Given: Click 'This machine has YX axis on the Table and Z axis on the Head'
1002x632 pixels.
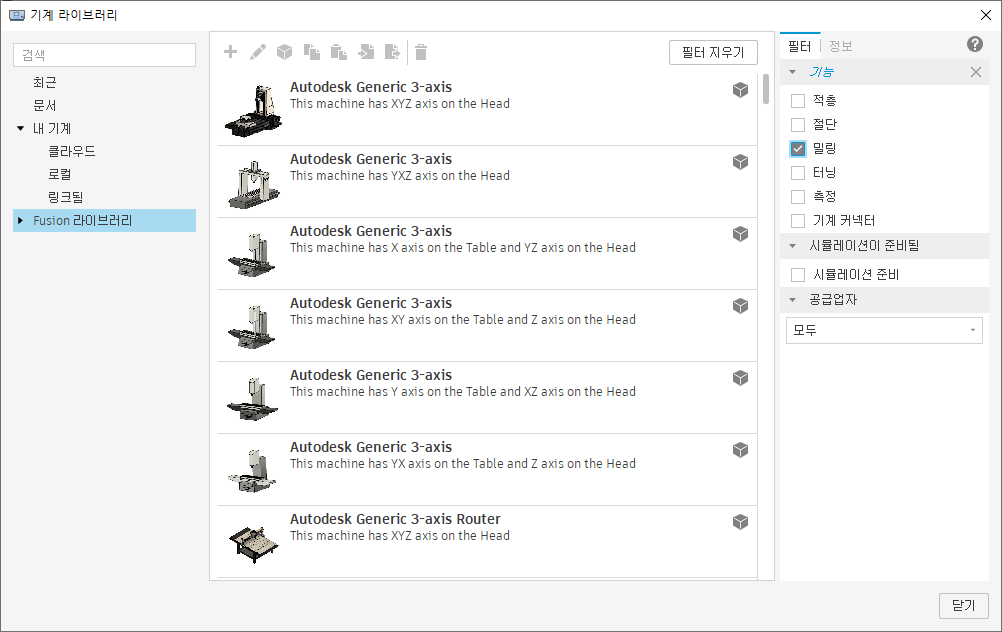Looking at the screenshot, I should (x=463, y=464).
